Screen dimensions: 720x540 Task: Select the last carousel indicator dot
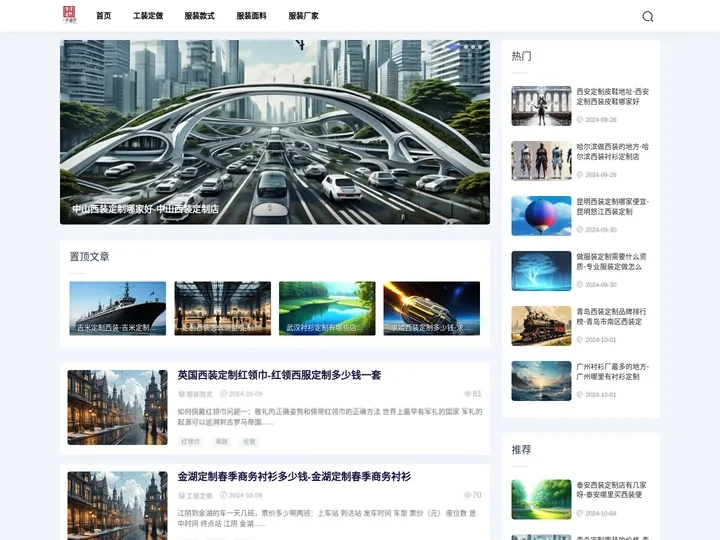click(480, 47)
